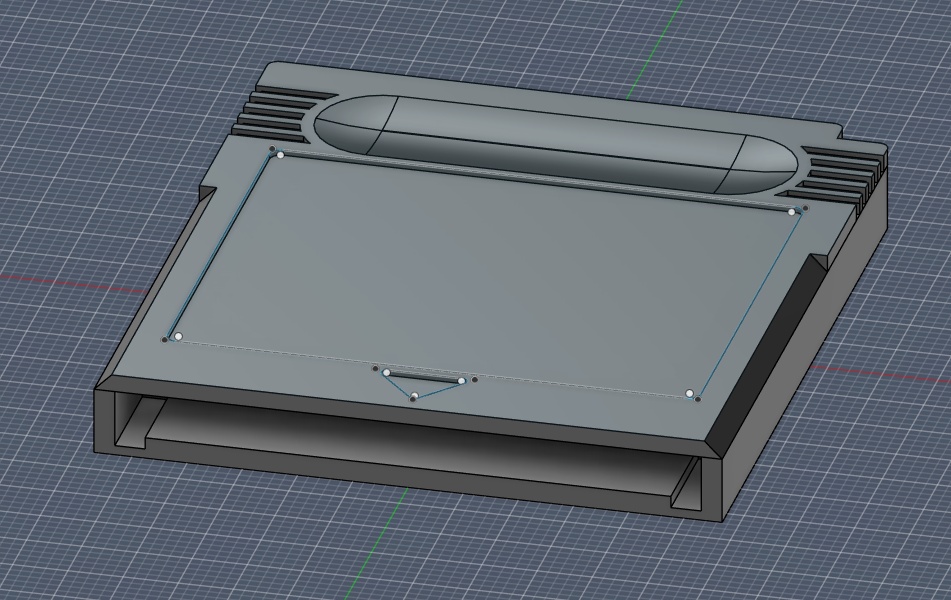
Task: Select white sketch point at rectangle's bottom-left corner
Action: point(178,335)
